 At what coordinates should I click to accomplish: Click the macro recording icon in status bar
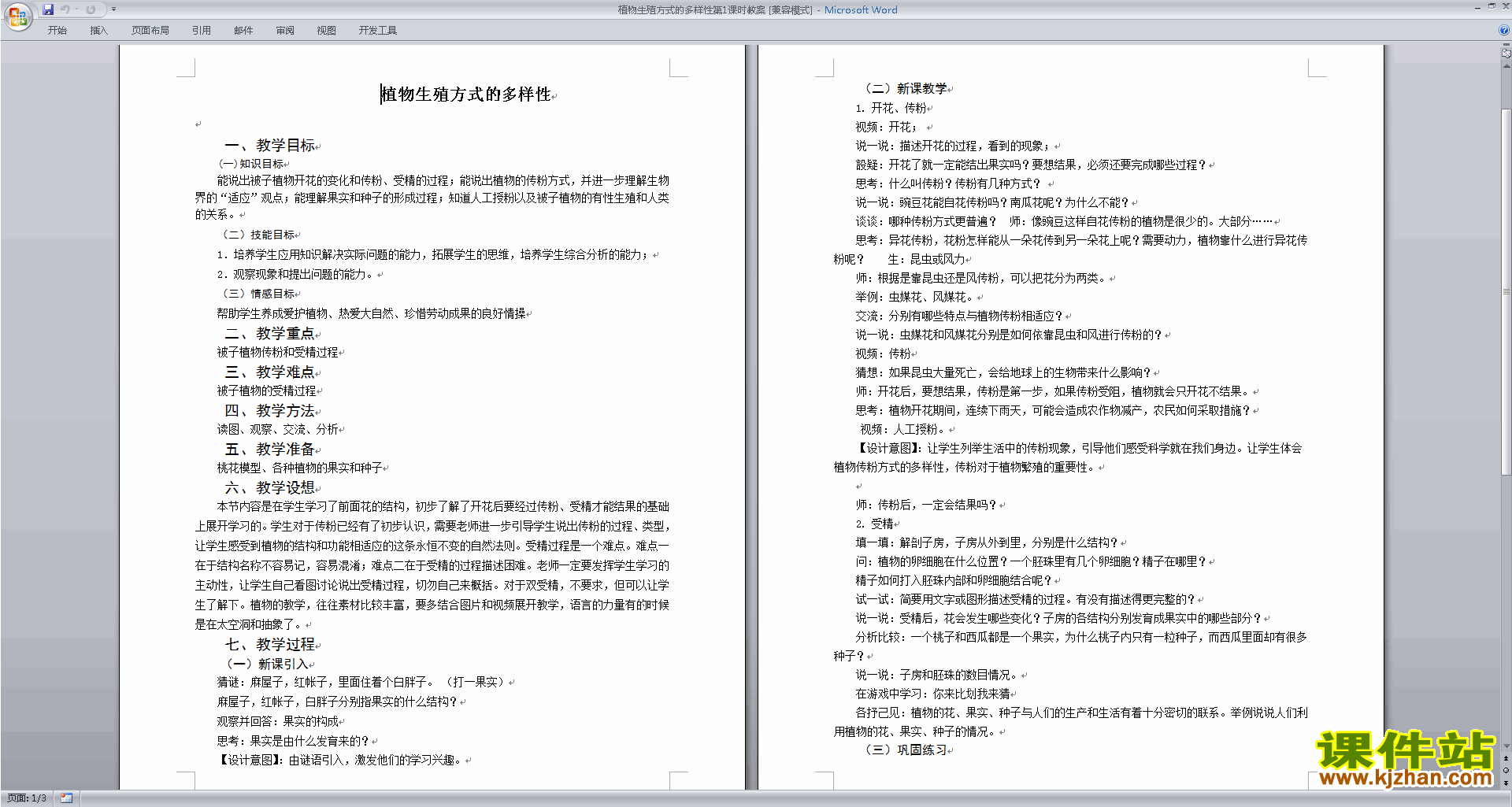tap(67, 798)
